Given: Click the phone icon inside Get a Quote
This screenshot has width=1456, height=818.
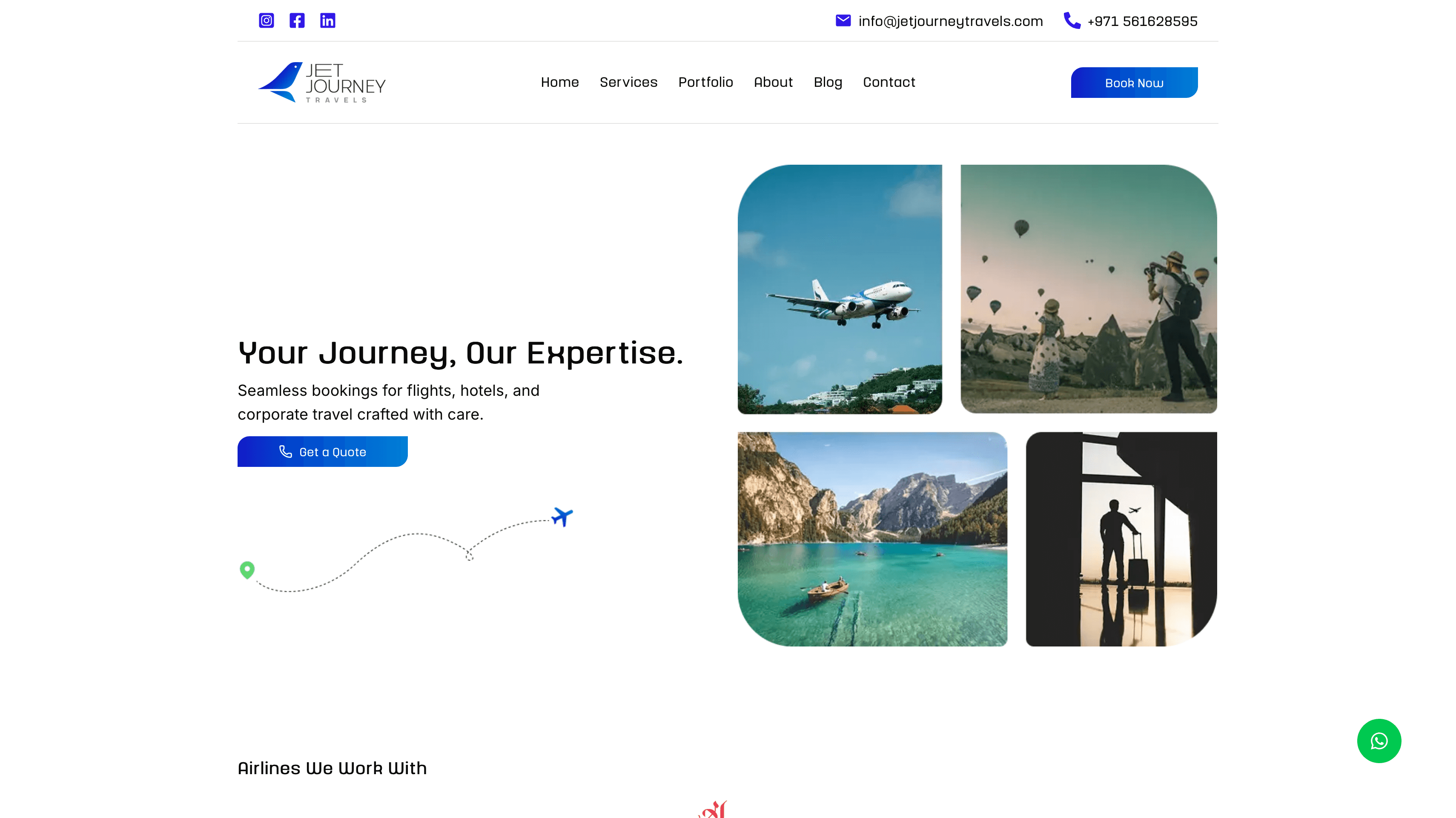Looking at the screenshot, I should click(x=287, y=452).
